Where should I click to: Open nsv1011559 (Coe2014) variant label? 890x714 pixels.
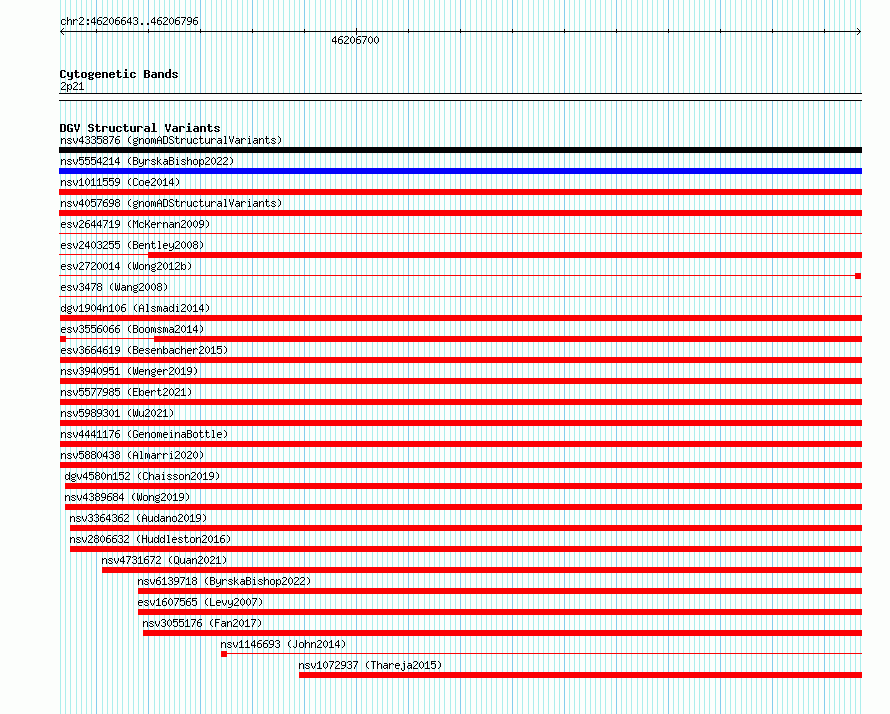[x=120, y=182]
